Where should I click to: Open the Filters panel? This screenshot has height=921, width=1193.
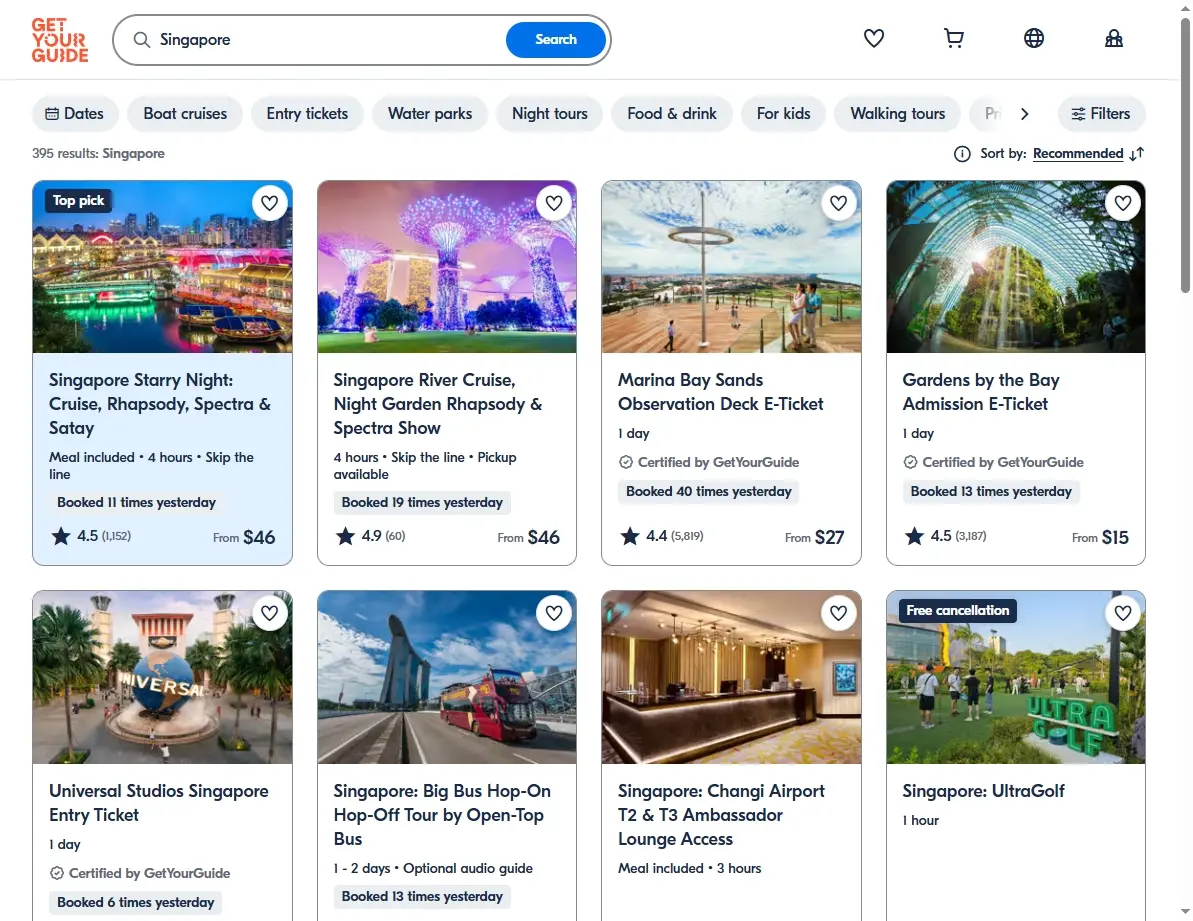click(x=1101, y=113)
